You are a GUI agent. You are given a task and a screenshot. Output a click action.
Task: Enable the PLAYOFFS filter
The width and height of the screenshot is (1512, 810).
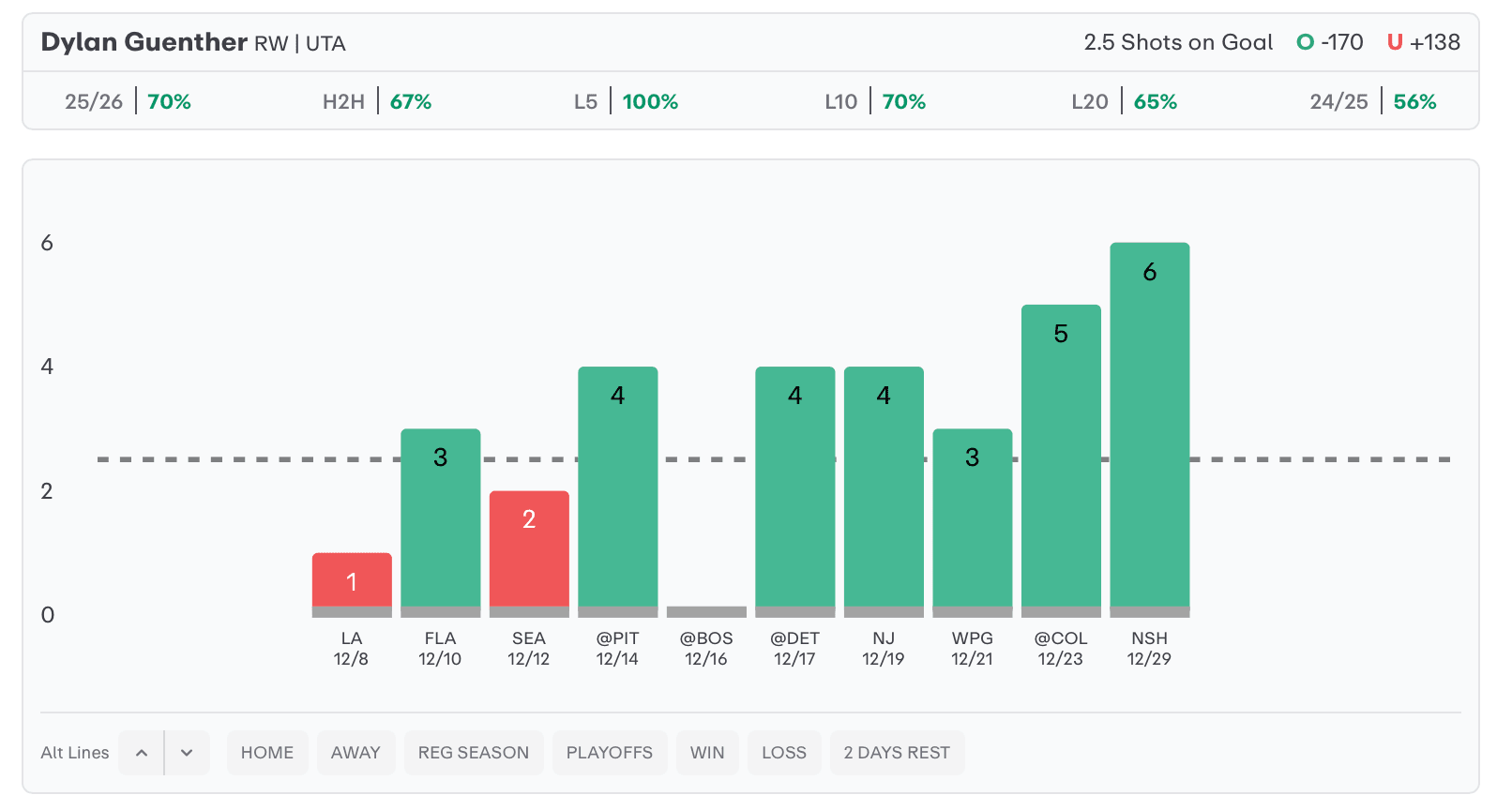pyautogui.click(x=610, y=753)
